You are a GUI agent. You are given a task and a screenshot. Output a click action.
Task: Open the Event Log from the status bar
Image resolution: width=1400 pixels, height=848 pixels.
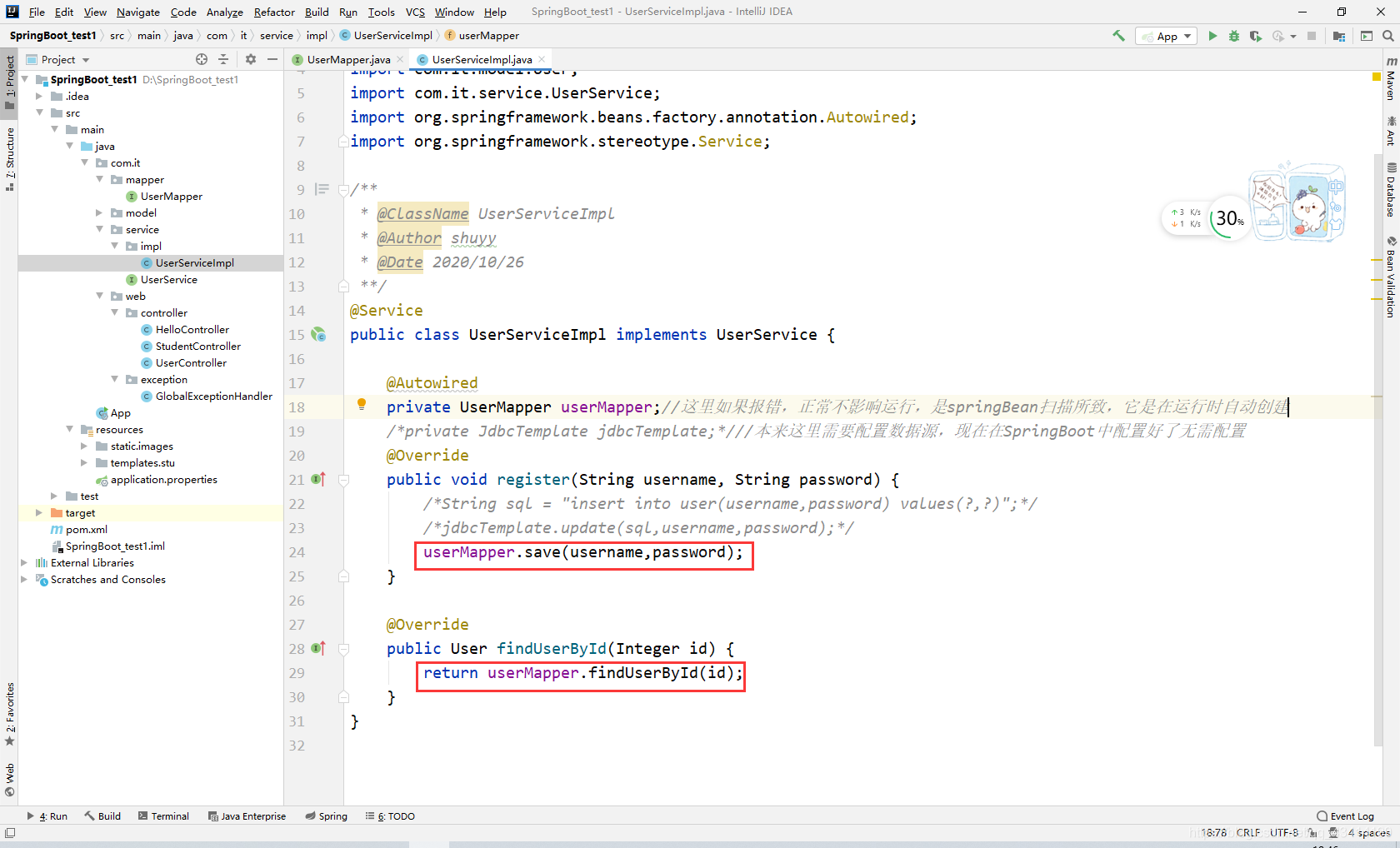[x=1346, y=816]
